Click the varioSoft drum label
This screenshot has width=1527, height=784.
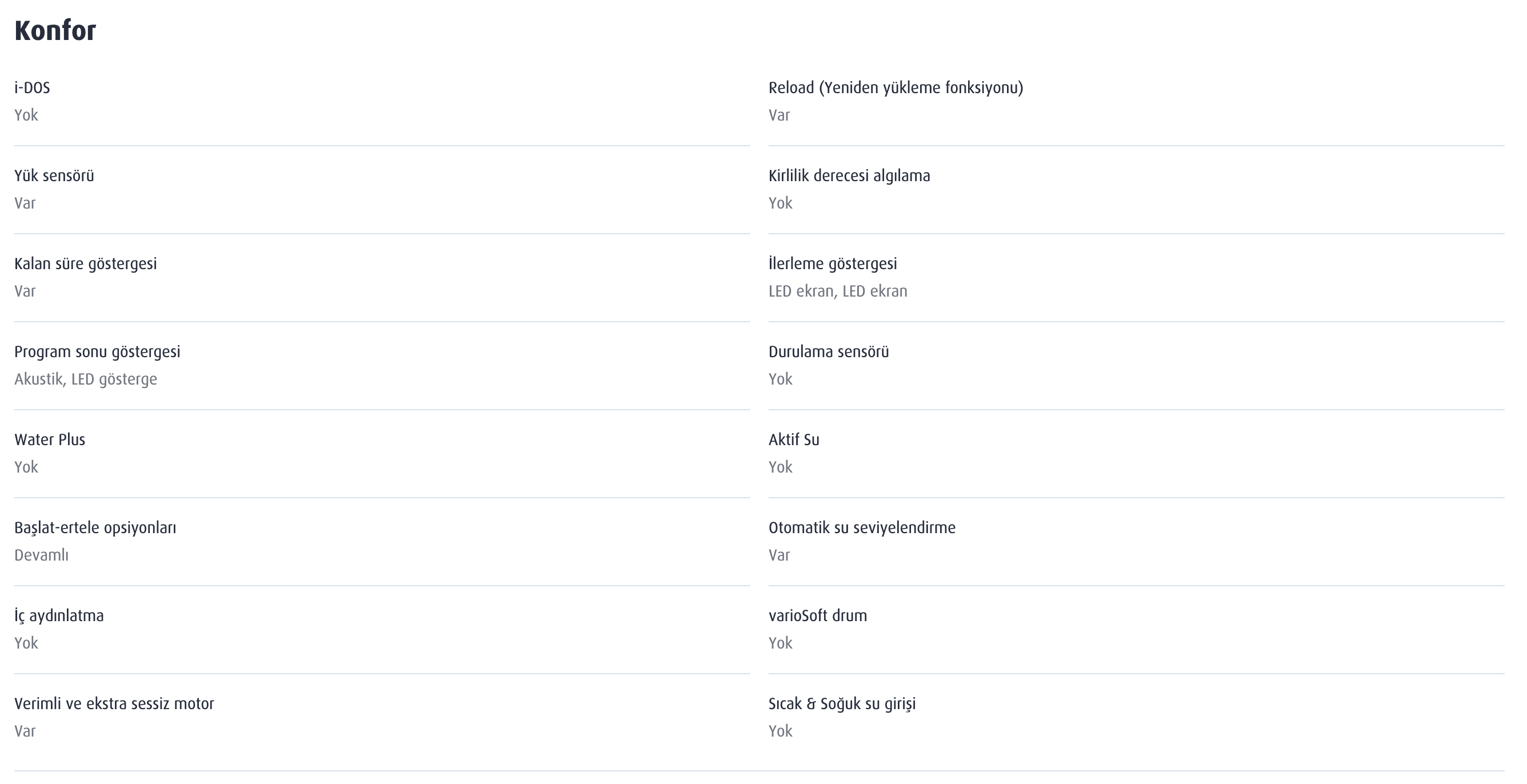point(817,615)
